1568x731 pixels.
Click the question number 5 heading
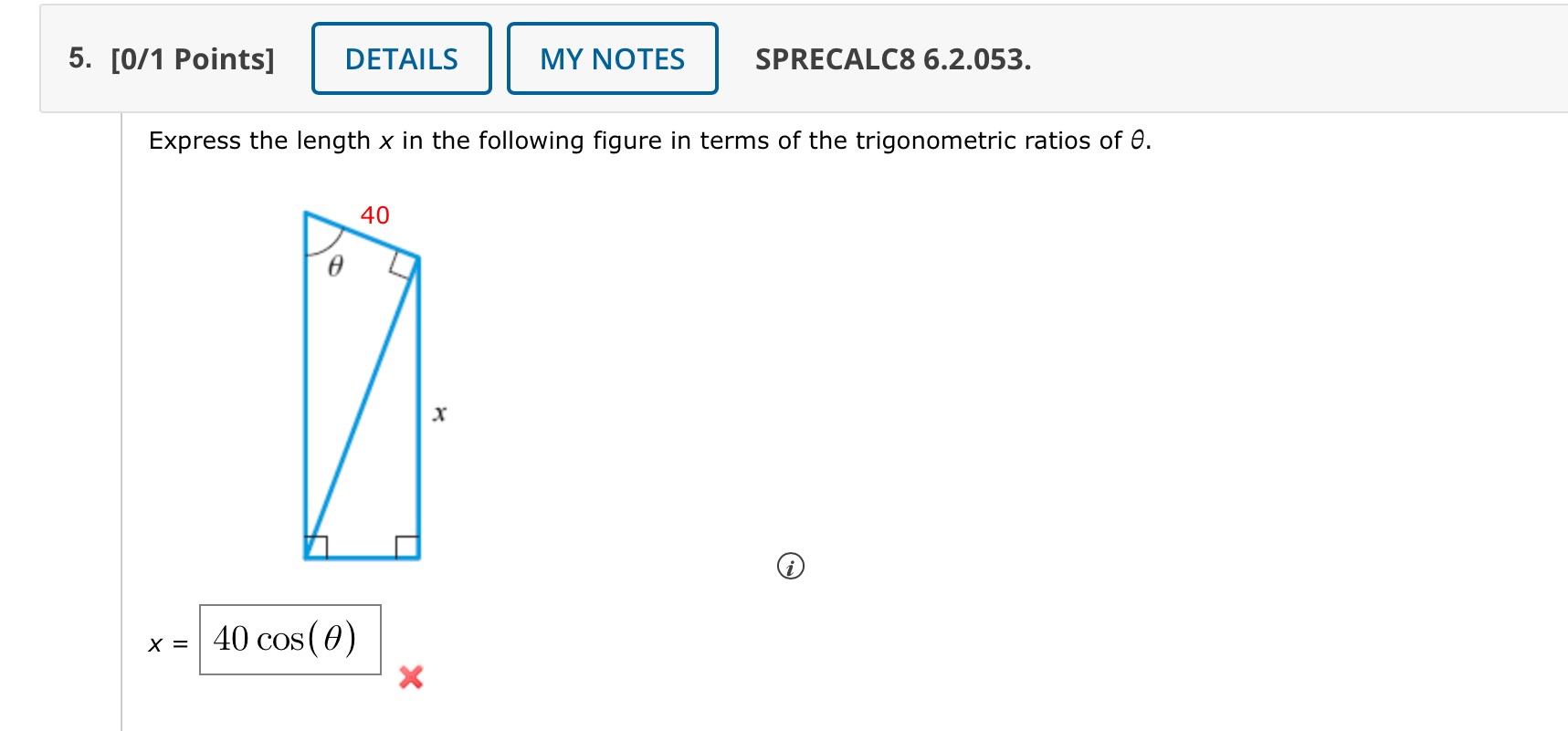(x=79, y=58)
